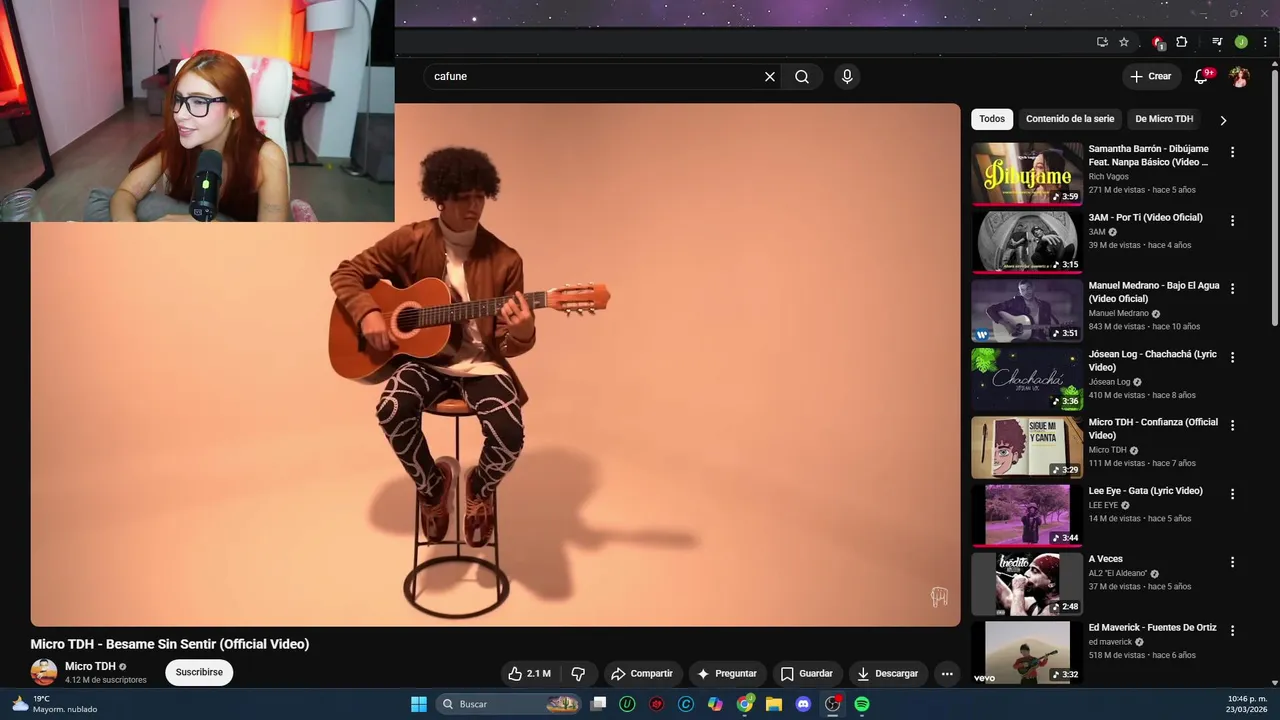Image resolution: width=1280 pixels, height=720 pixels.
Task: Click the 'Rich Vagos' channel name
Action: pyautogui.click(x=1109, y=177)
